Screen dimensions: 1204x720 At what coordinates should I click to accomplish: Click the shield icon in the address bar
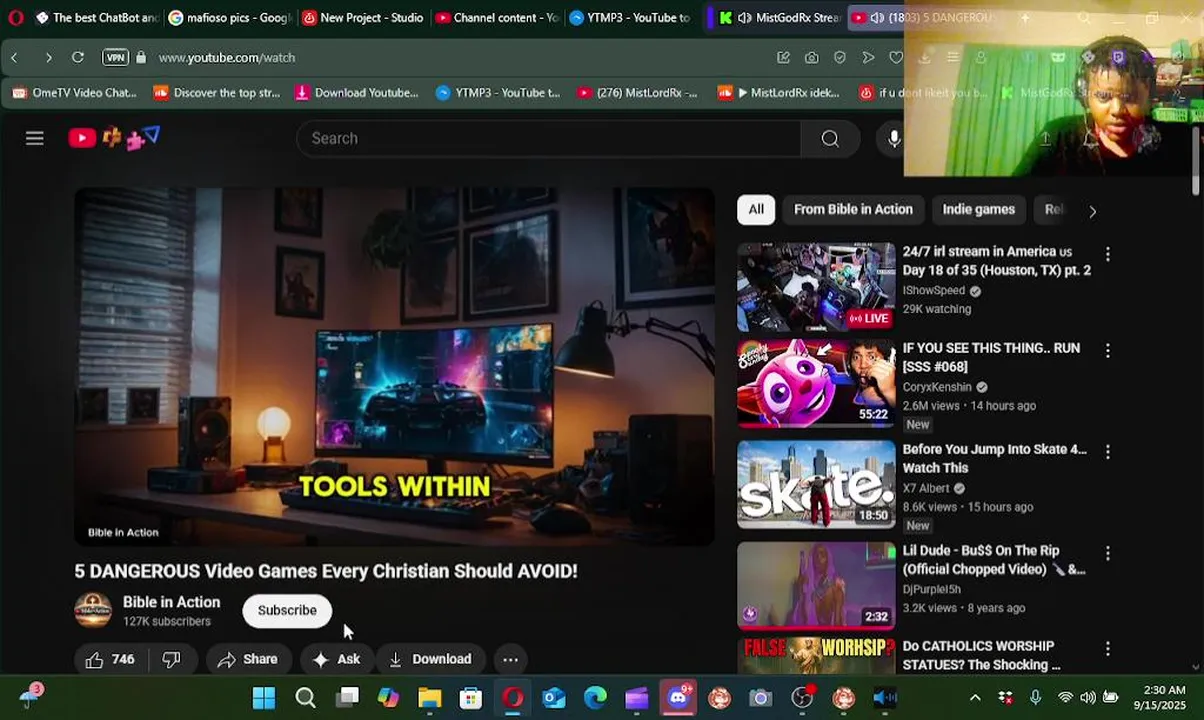pyautogui.click(x=840, y=58)
